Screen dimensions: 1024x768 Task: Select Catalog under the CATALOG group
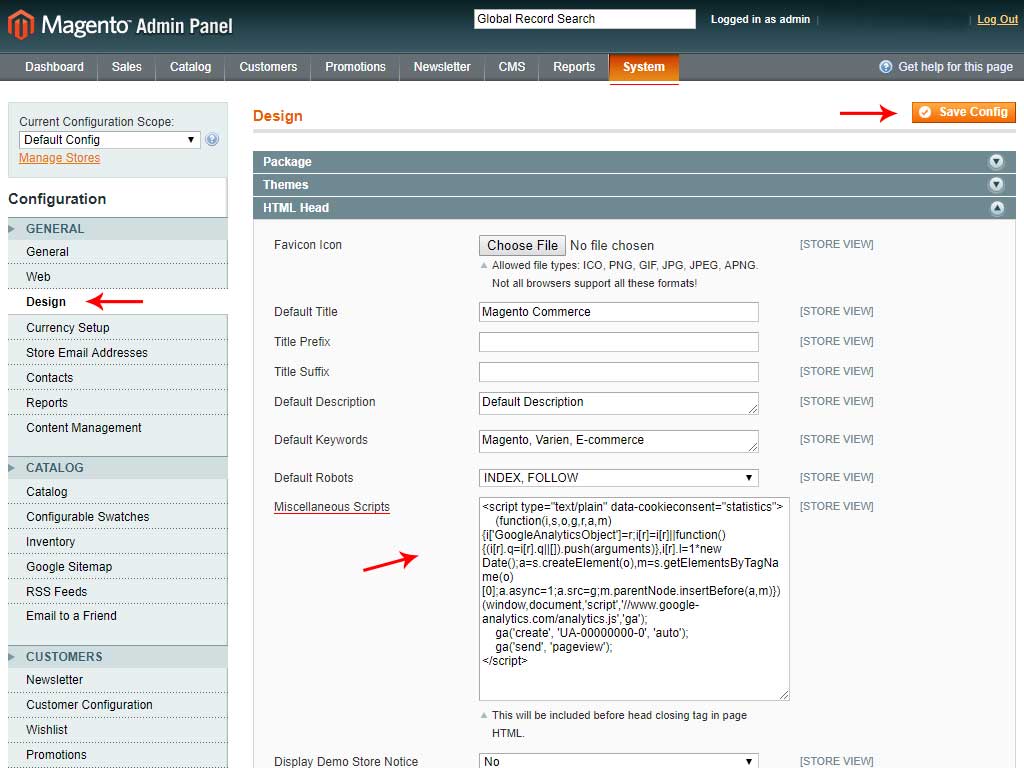point(118,491)
